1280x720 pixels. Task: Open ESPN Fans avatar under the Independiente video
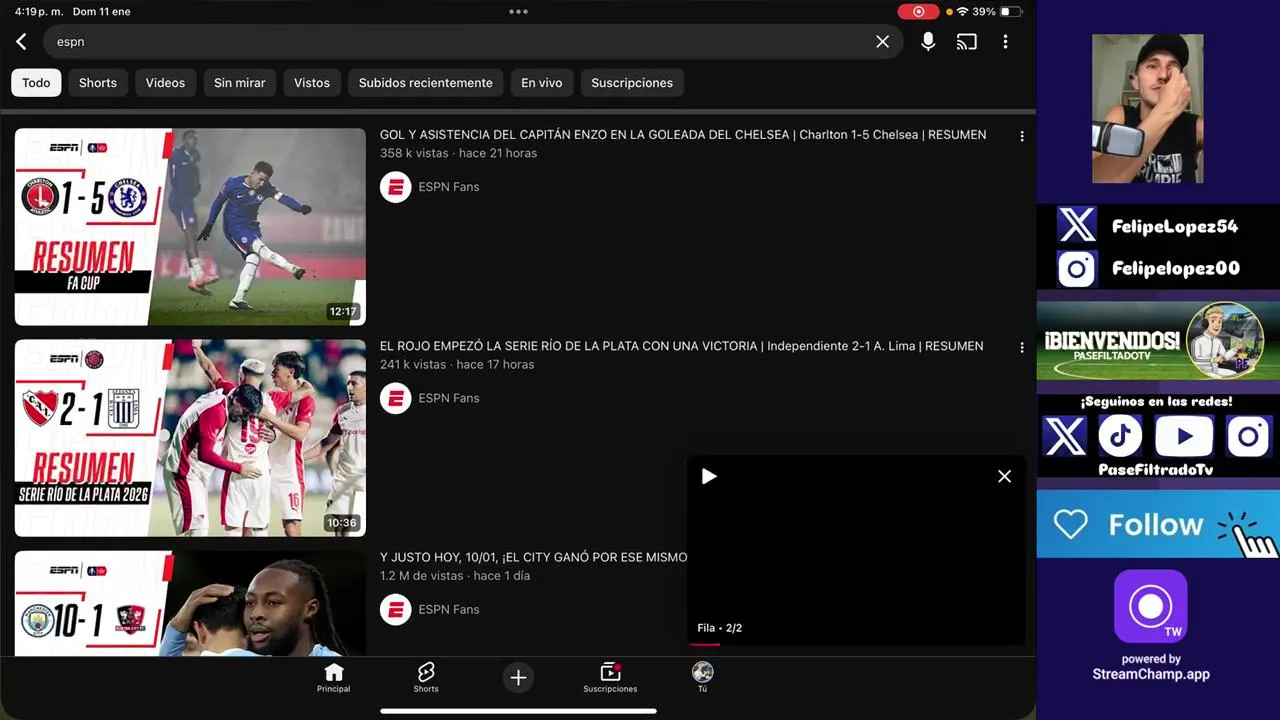396,398
